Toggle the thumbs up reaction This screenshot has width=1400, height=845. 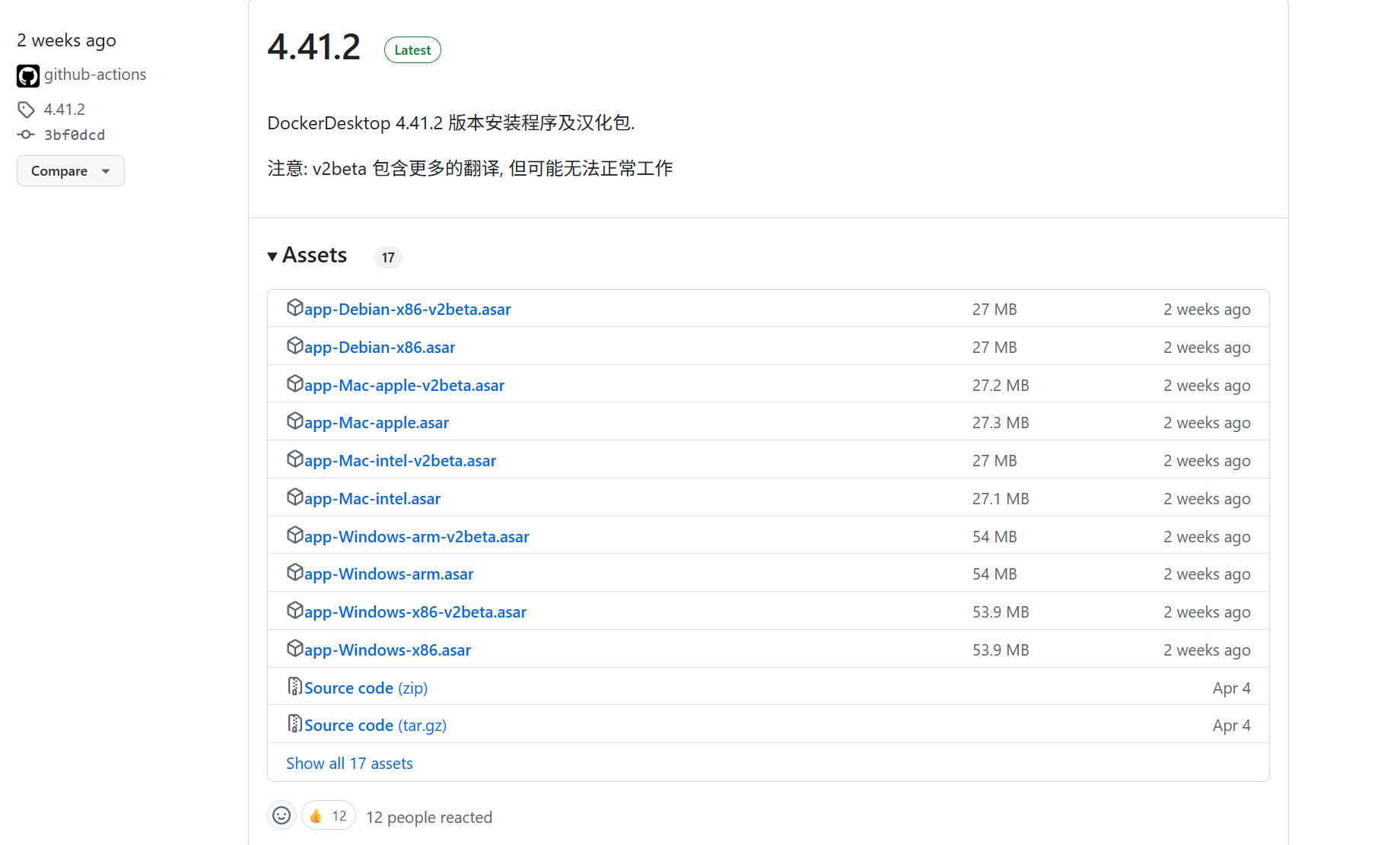tap(329, 815)
